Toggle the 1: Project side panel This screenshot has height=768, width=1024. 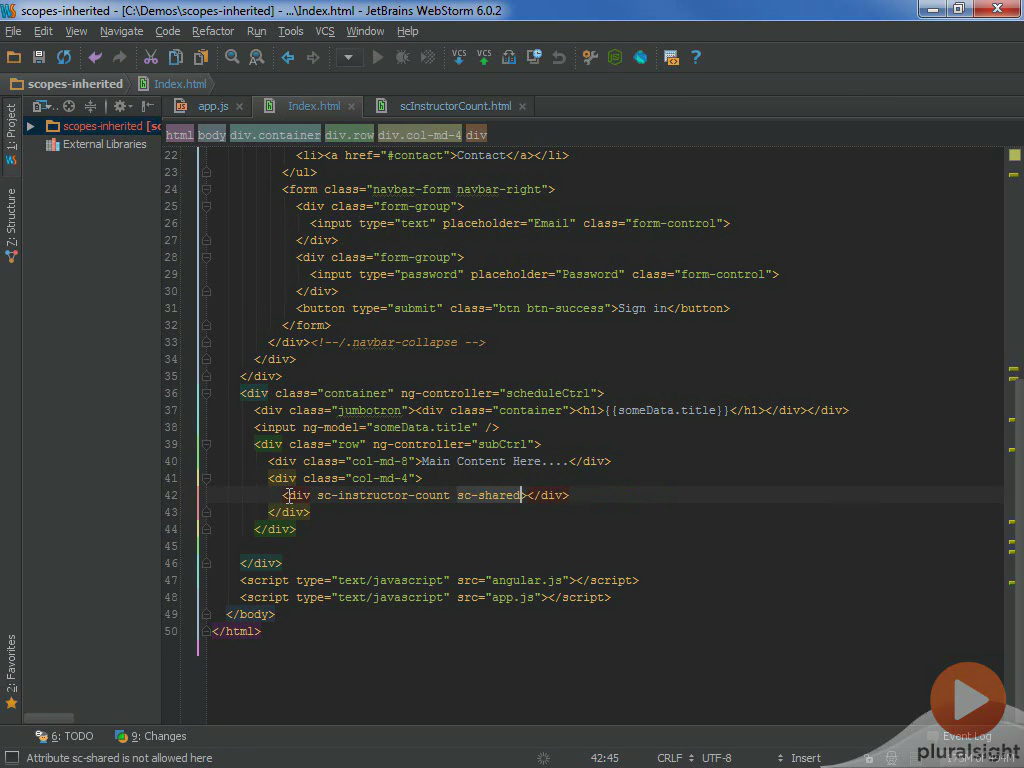pos(11,133)
